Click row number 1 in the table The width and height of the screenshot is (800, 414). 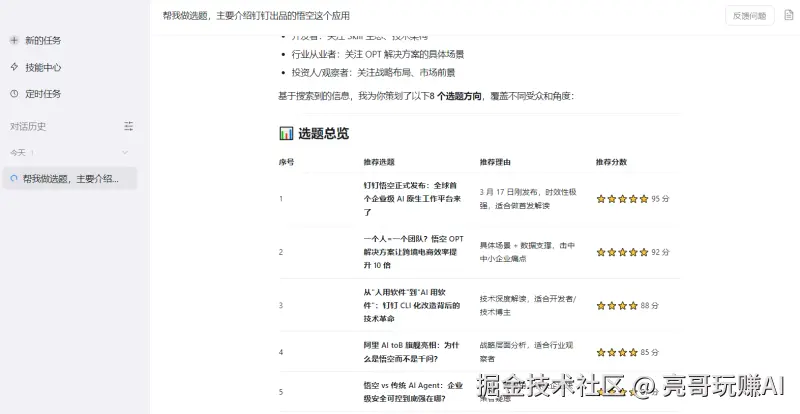pyautogui.click(x=281, y=199)
